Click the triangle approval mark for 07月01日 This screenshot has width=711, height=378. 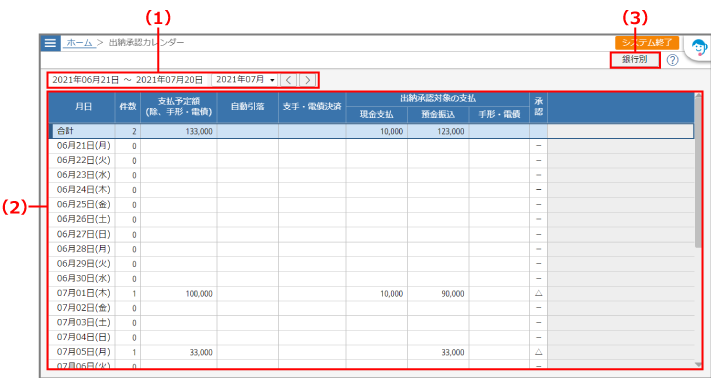pos(538,293)
